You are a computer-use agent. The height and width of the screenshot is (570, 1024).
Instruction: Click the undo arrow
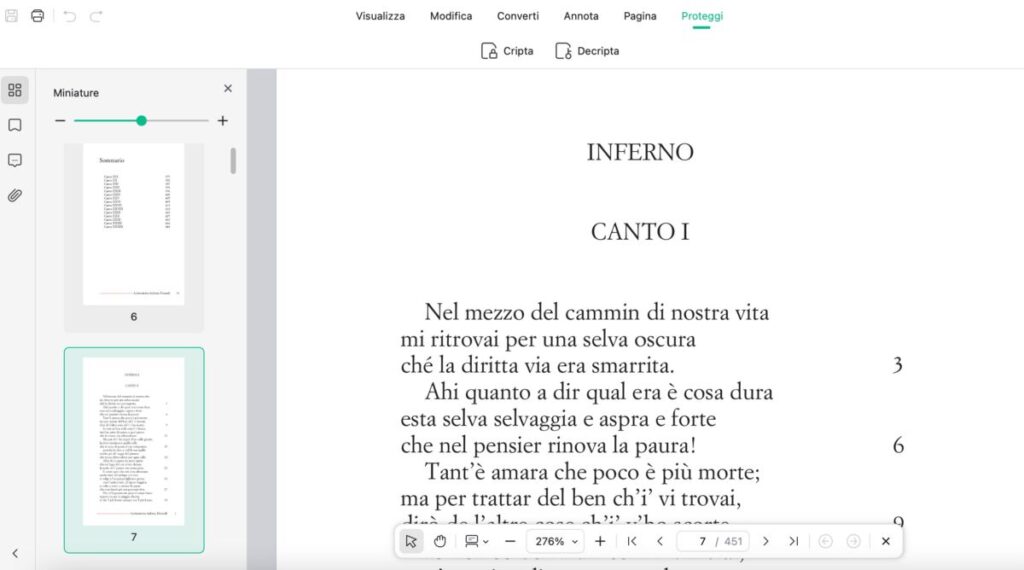click(x=69, y=16)
